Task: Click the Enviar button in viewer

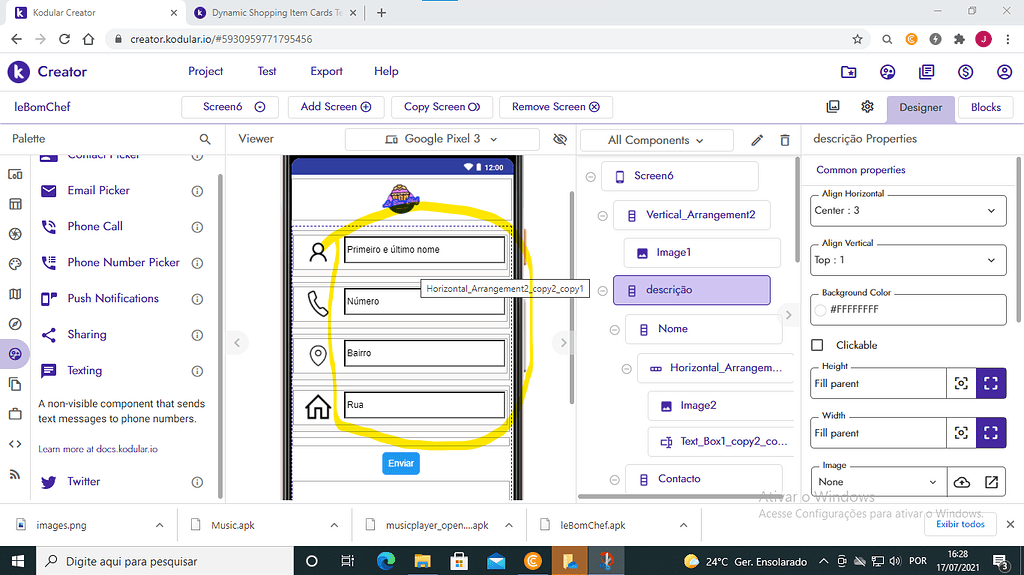Action: pos(401,463)
